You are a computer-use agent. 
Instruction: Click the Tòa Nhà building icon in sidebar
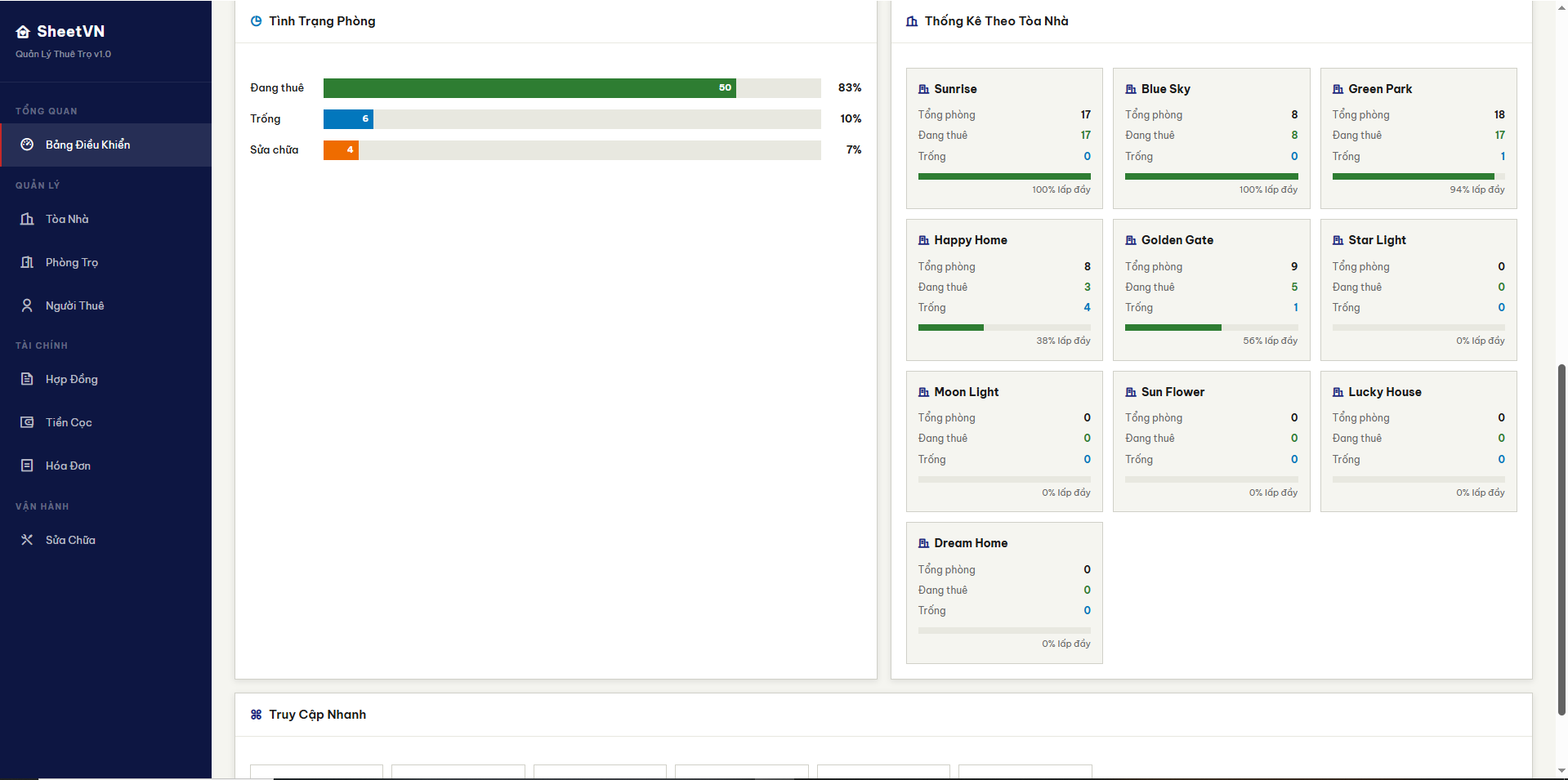click(x=27, y=219)
